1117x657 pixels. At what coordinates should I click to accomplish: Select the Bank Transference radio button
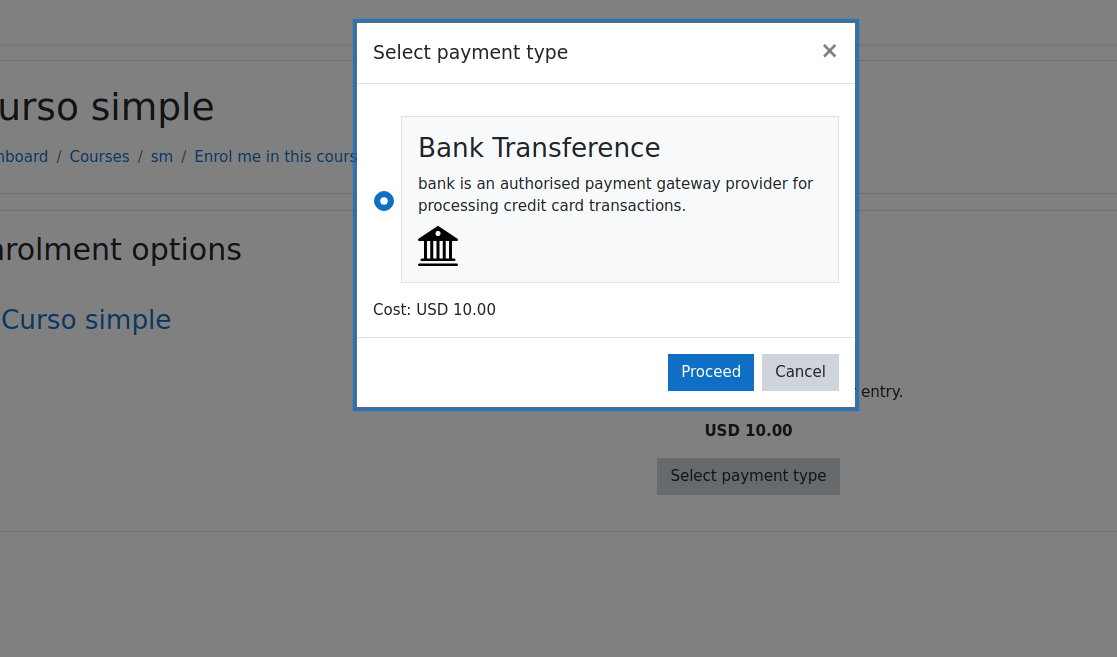[384, 201]
